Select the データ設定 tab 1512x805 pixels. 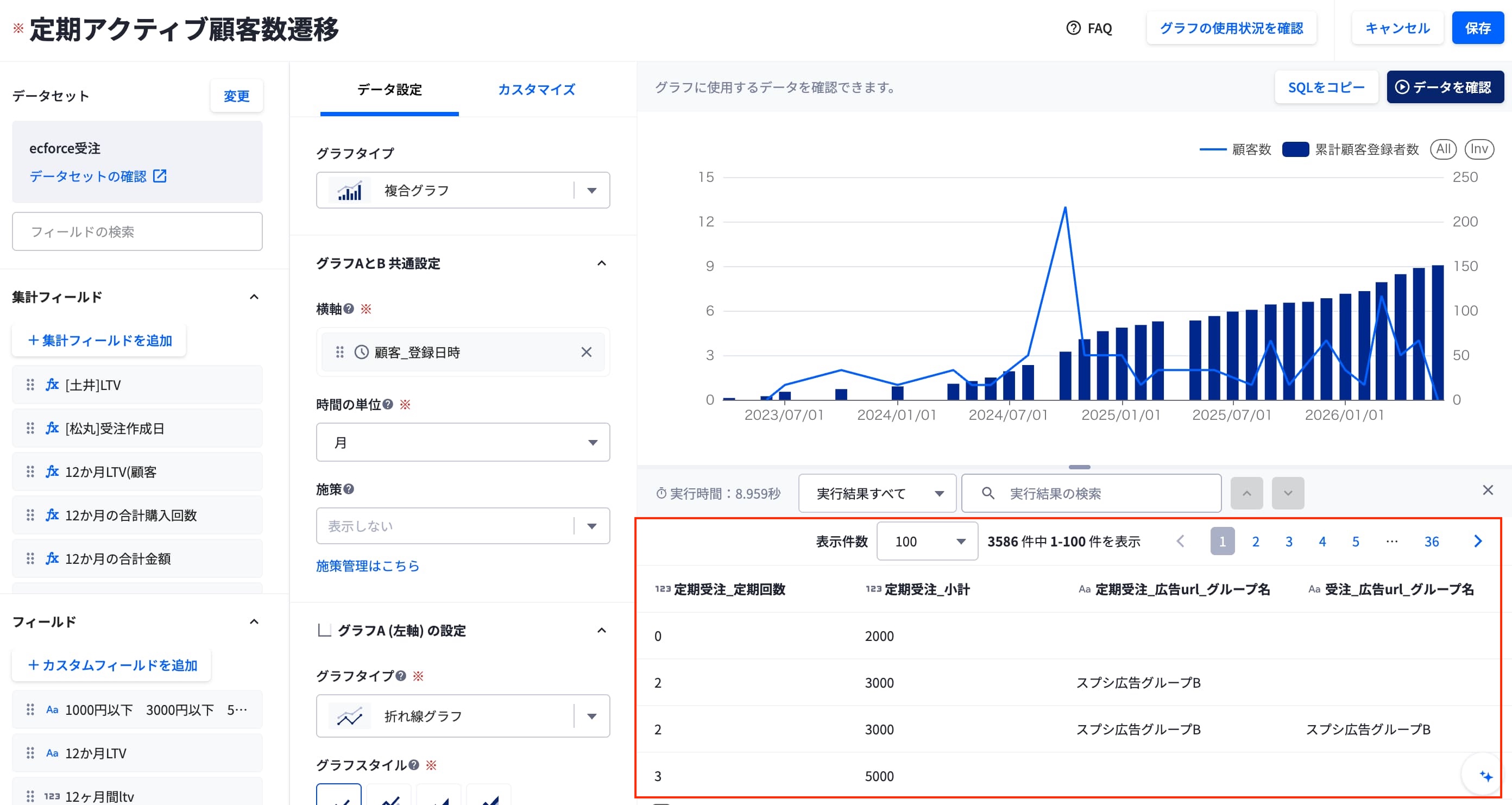[389, 90]
